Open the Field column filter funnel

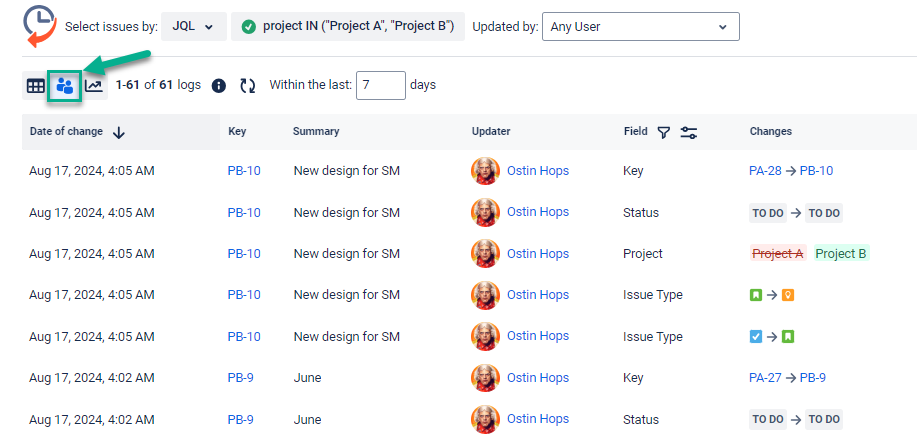663,132
